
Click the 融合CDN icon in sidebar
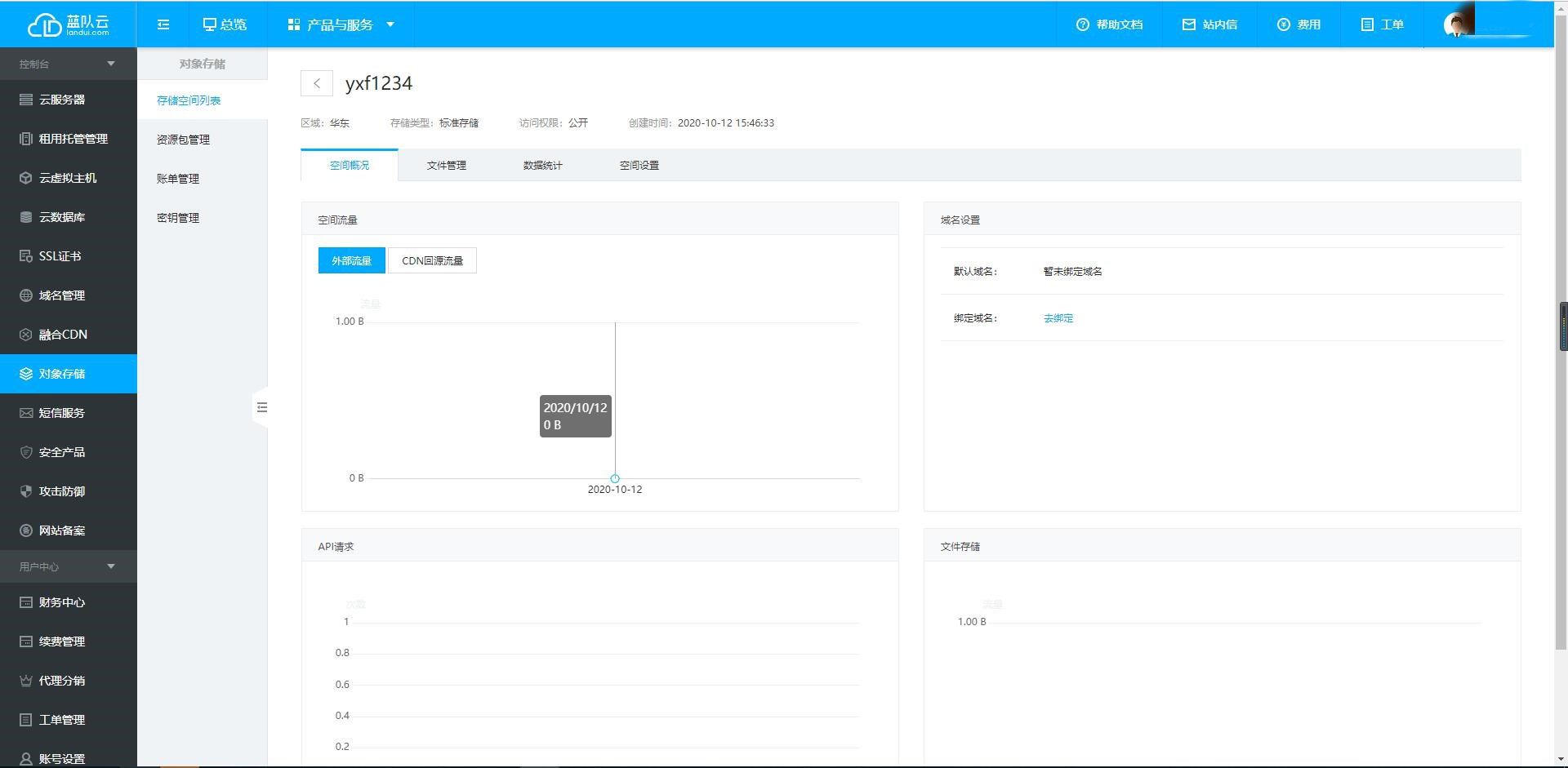[x=26, y=335]
